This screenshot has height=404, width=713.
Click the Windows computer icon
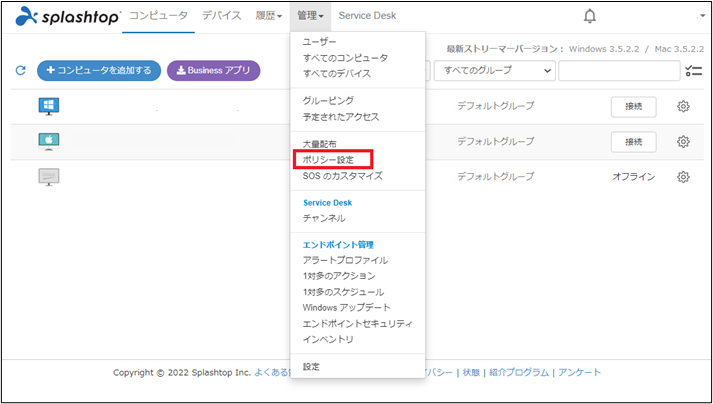pos(49,107)
